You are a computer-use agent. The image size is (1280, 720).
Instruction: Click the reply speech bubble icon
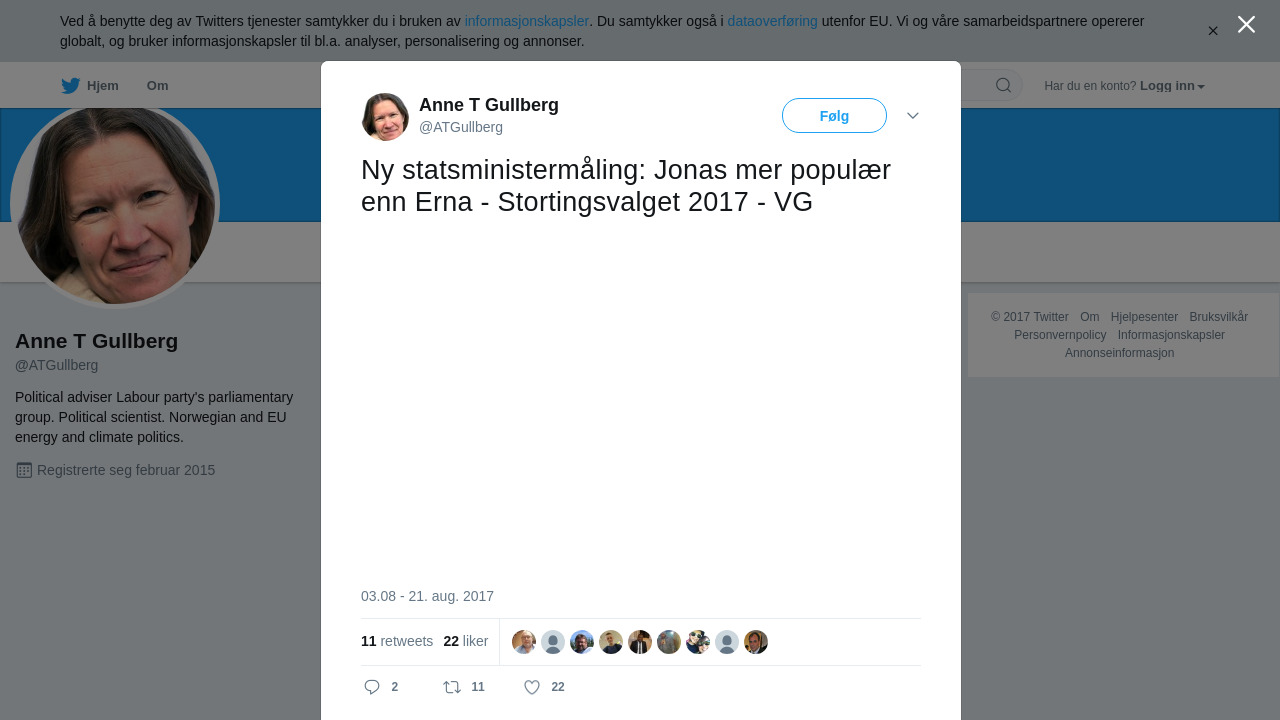[372, 687]
